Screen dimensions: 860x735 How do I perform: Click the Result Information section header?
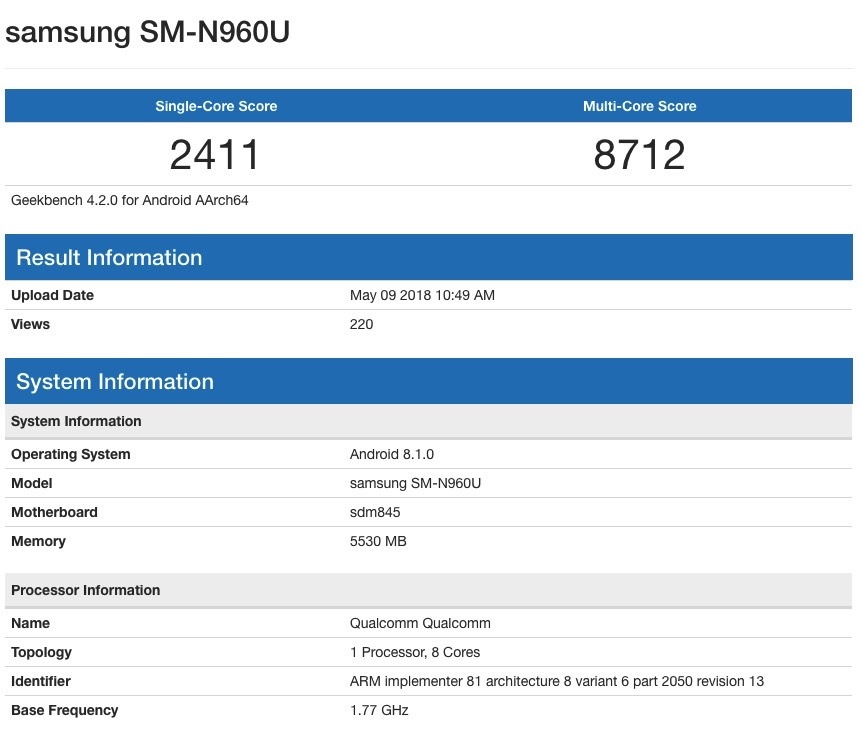coord(107,257)
